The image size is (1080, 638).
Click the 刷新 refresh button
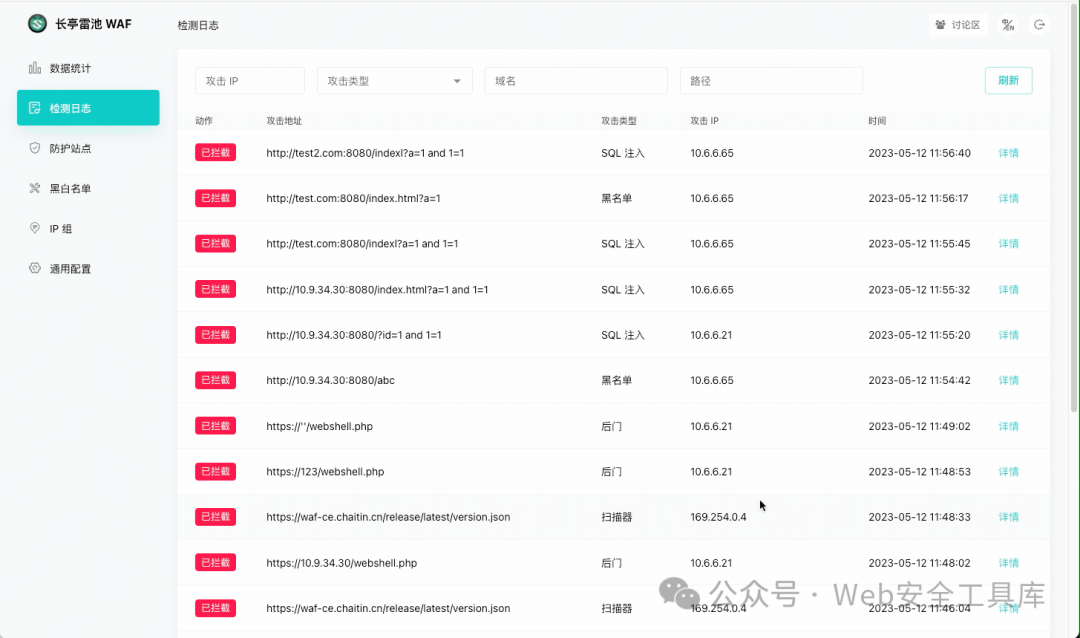1008,81
